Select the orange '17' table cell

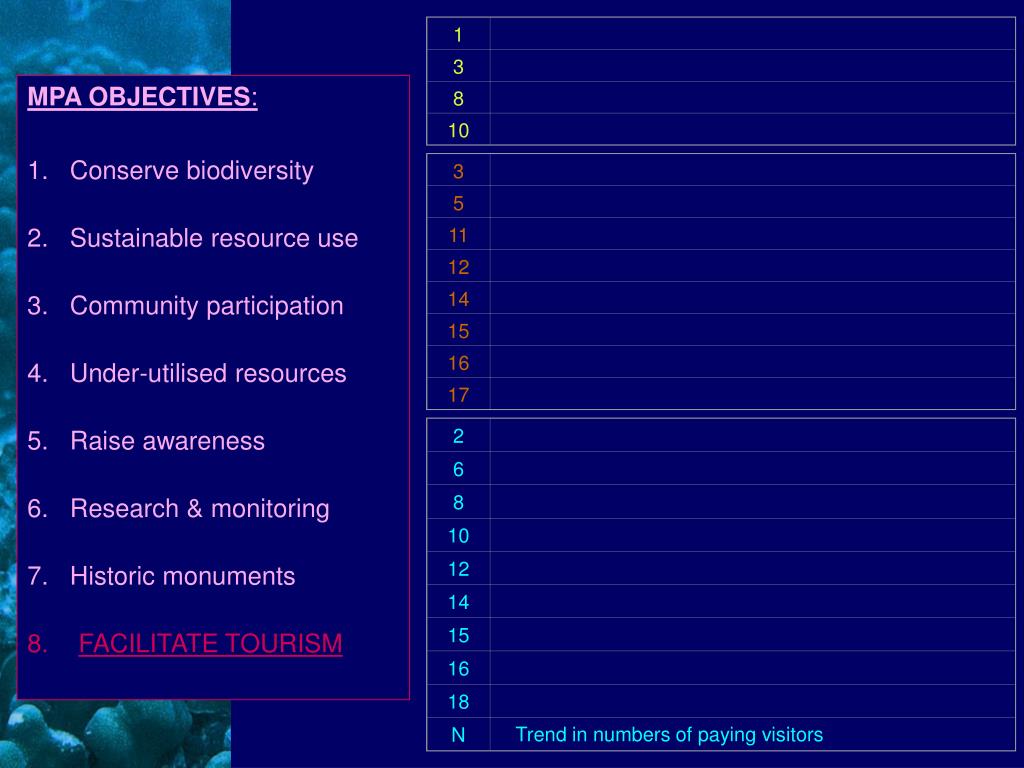458,394
